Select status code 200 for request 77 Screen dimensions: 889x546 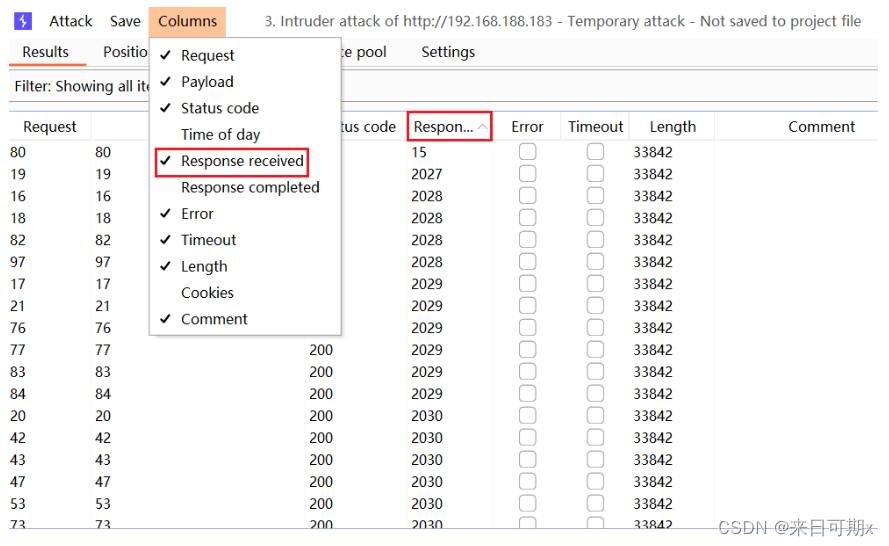pyautogui.click(x=321, y=350)
